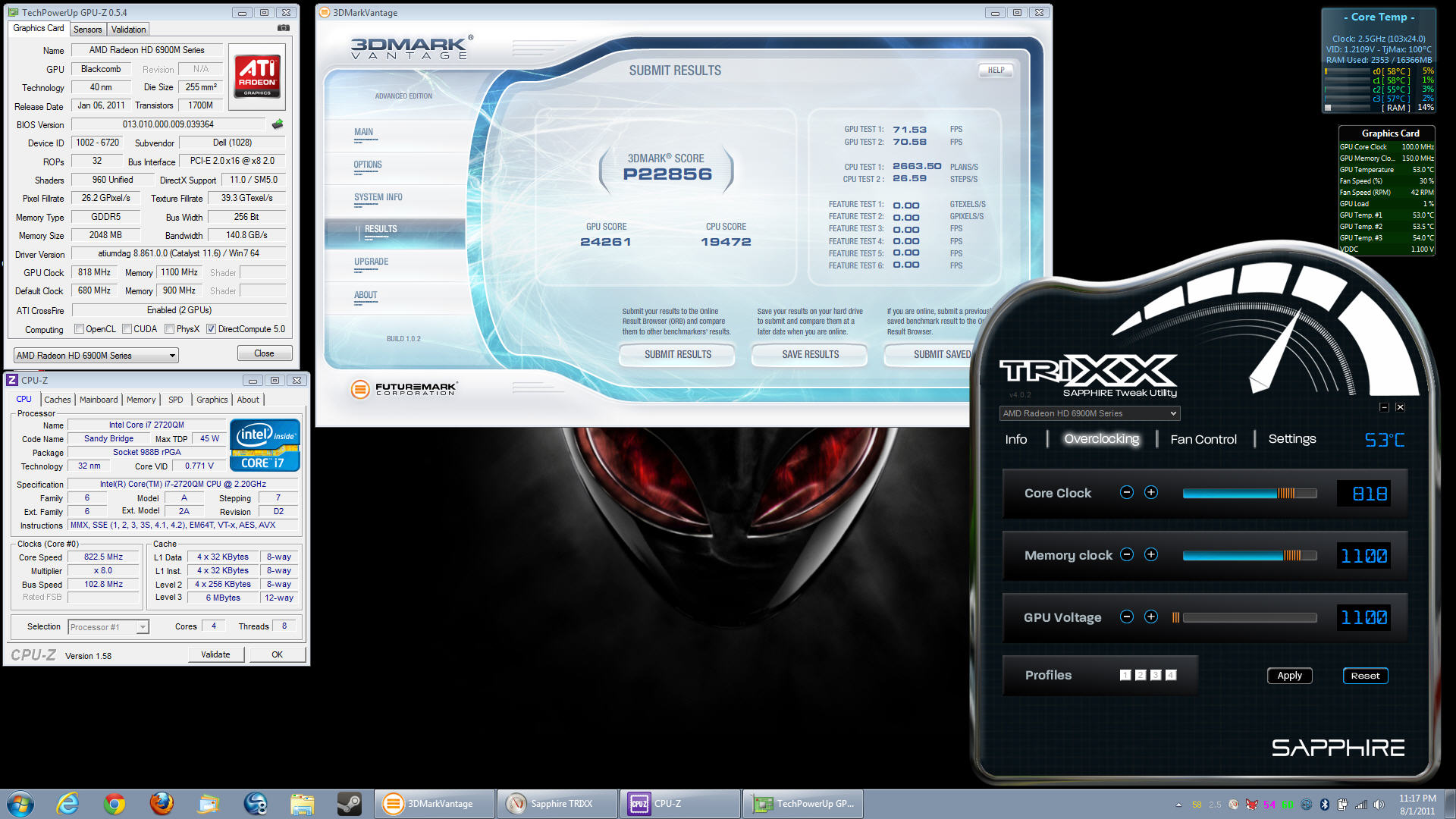
Task: Open CPU-Z Memory tab
Action: click(141, 400)
